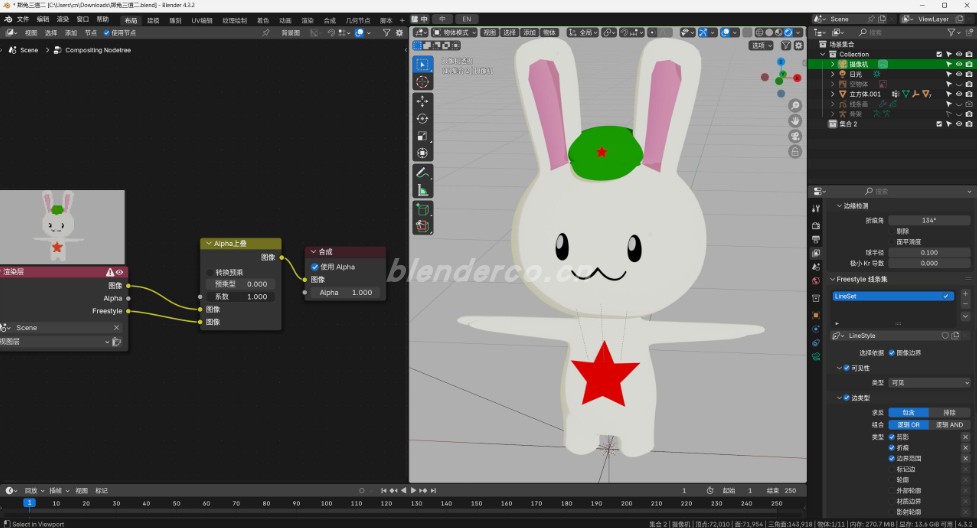Screen dimensions: 977x528
Task: Uncheck the 折痕 edge type checkbox
Action: (892, 448)
